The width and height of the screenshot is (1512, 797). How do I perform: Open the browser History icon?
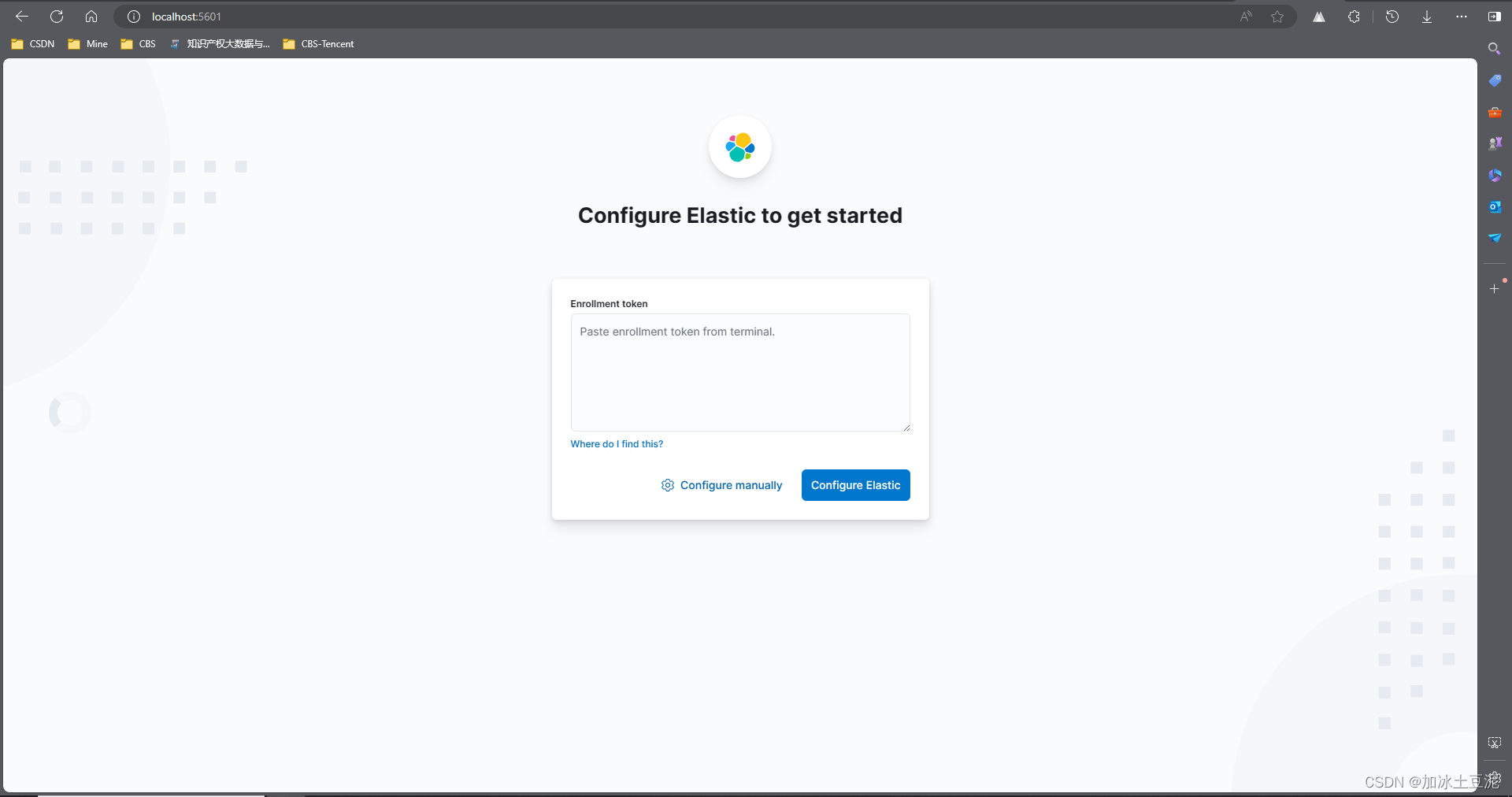pos(1392,17)
